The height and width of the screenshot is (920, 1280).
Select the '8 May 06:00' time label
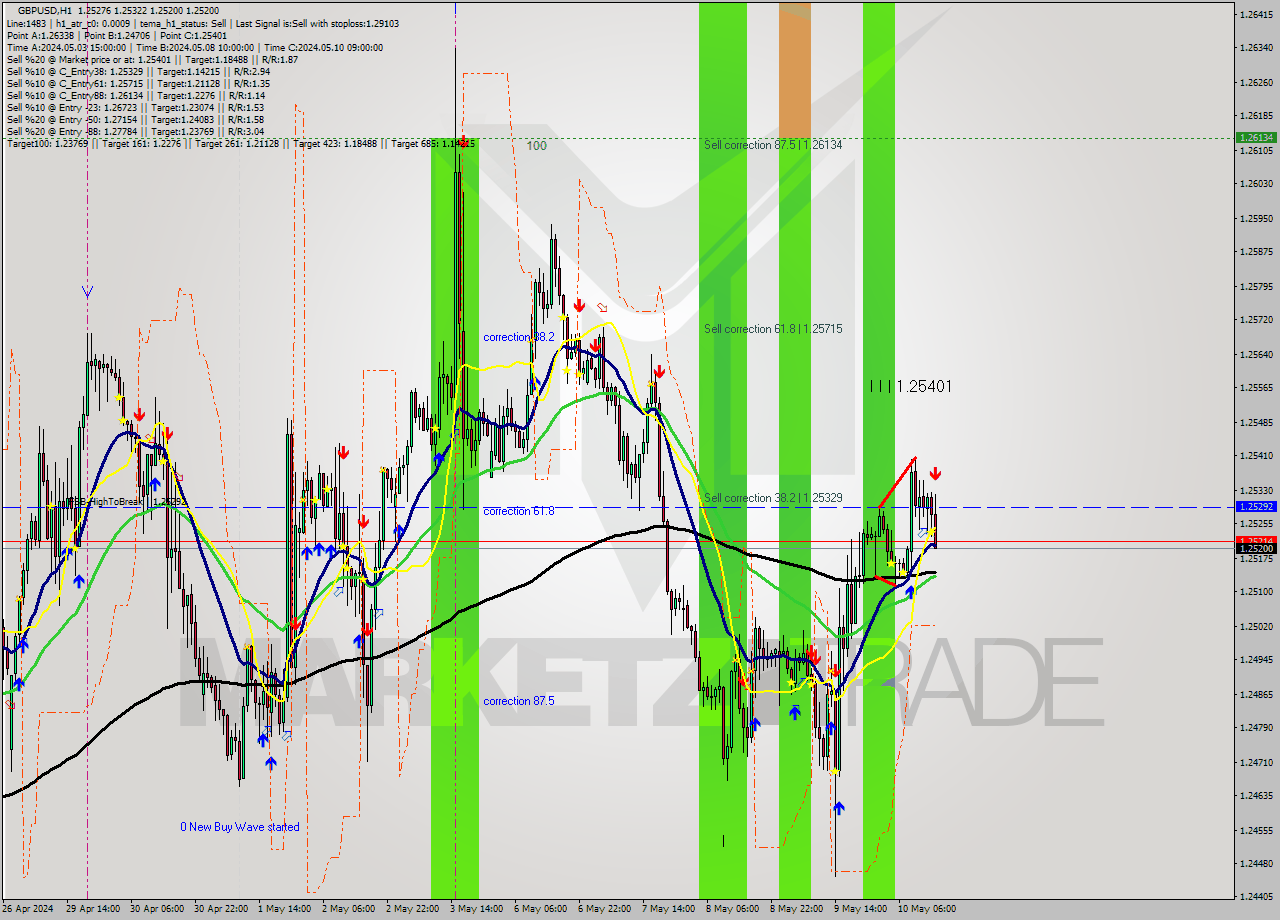[733, 909]
